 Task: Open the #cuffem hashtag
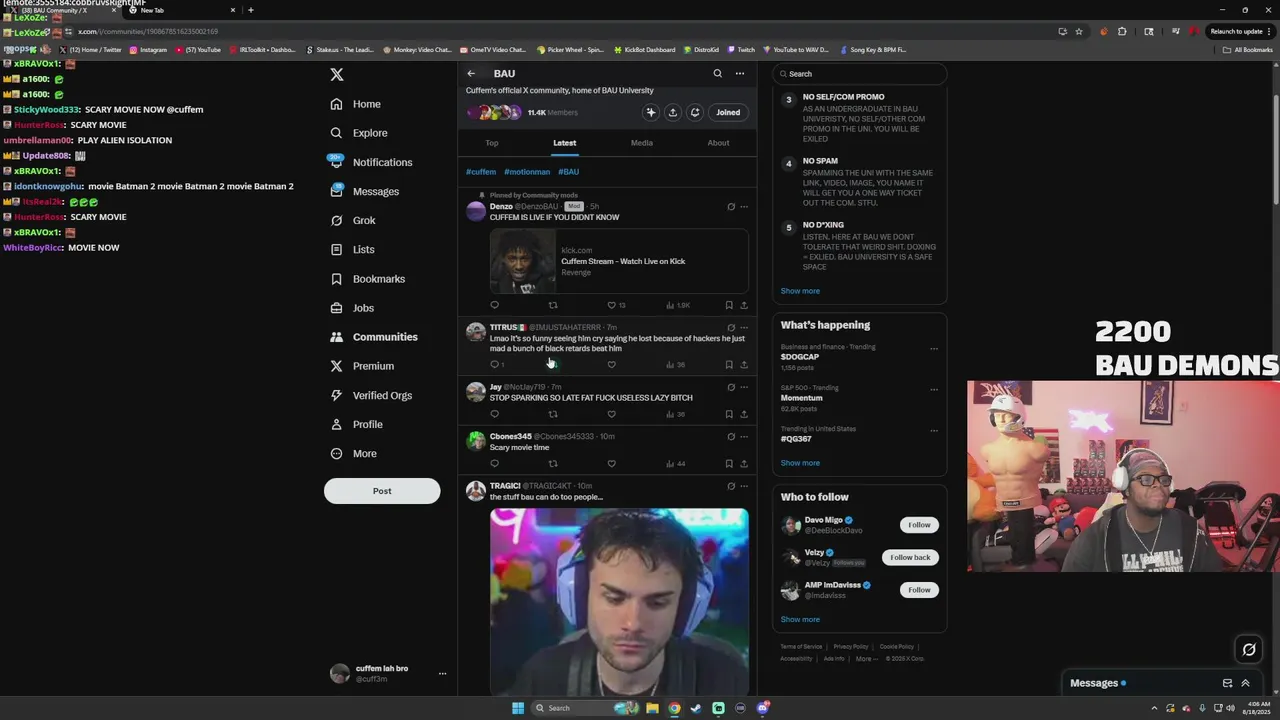pos(481,171)
